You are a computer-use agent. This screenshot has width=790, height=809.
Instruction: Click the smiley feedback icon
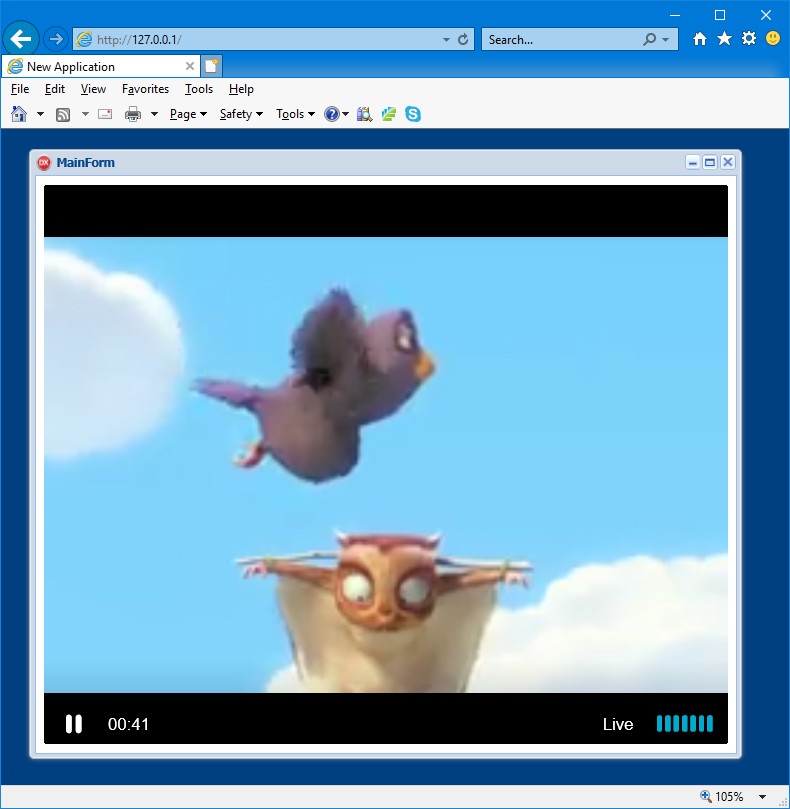pyautogui.click(x=773, y=39)
